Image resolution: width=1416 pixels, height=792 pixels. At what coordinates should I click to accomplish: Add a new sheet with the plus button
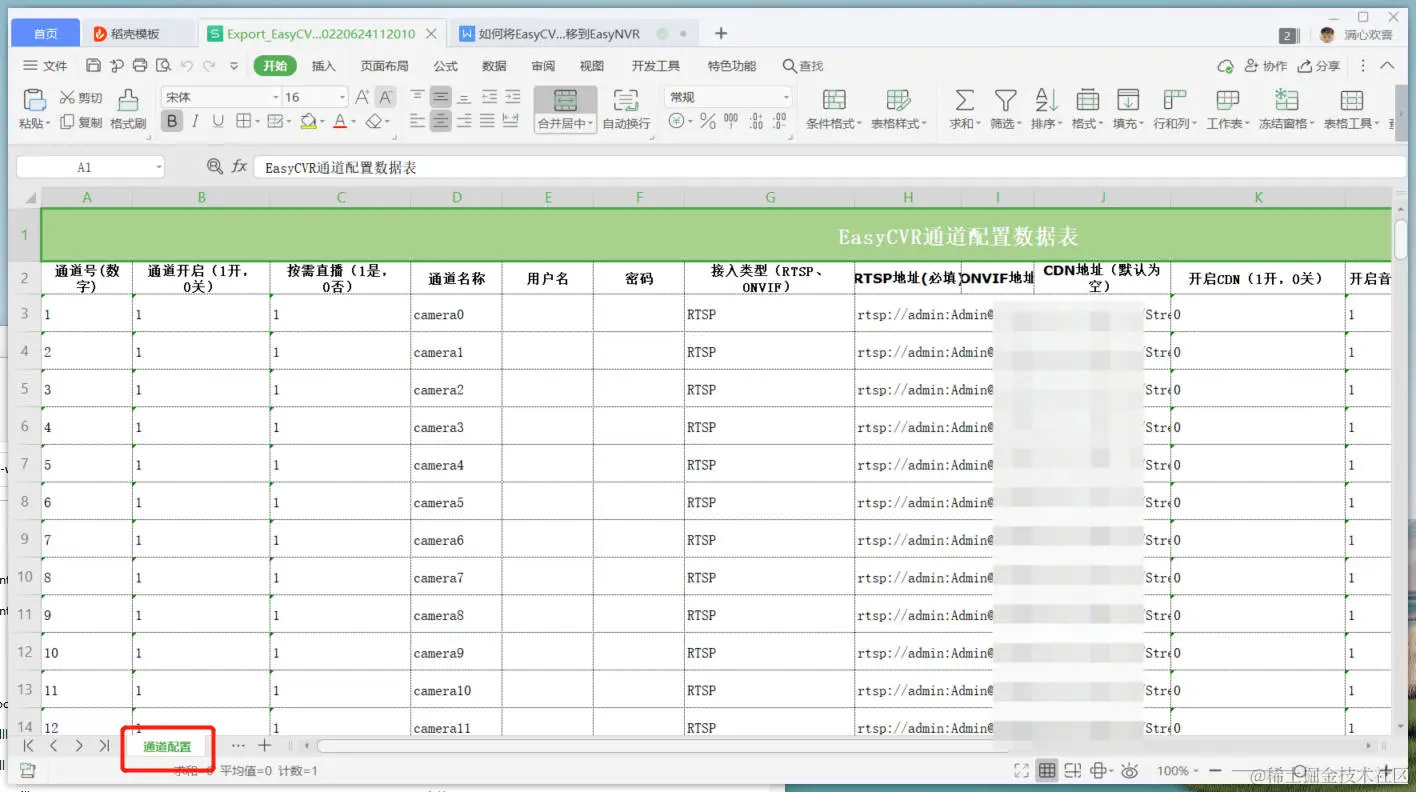coord(264,746)
